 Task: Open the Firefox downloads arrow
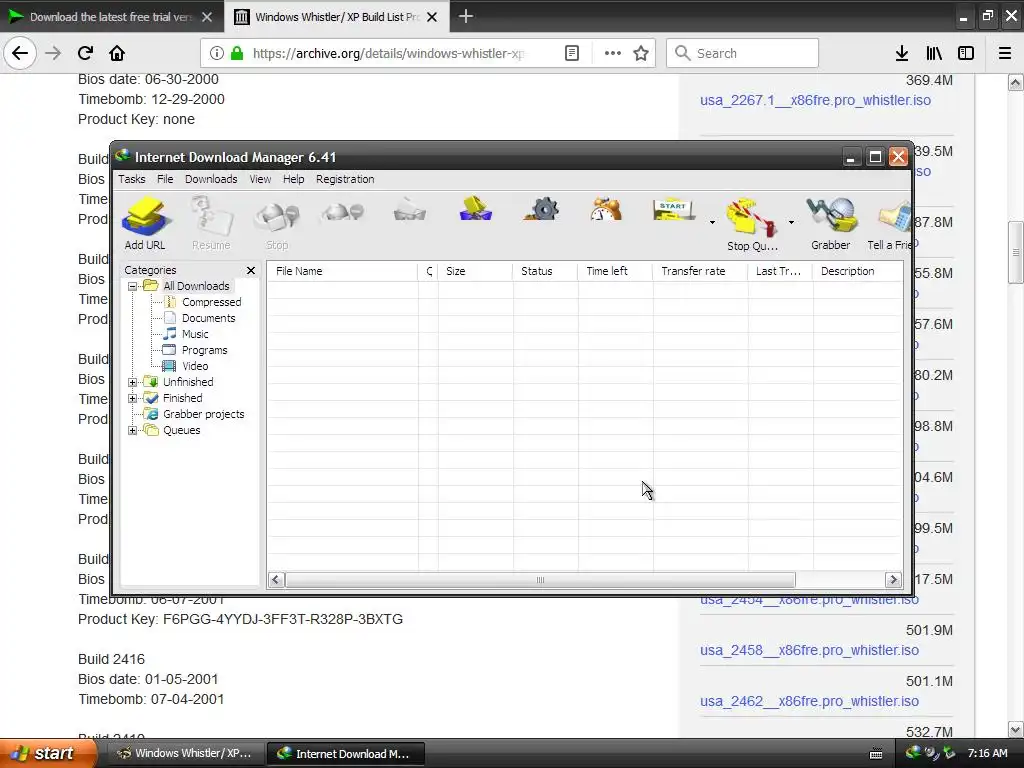(902, 54)
